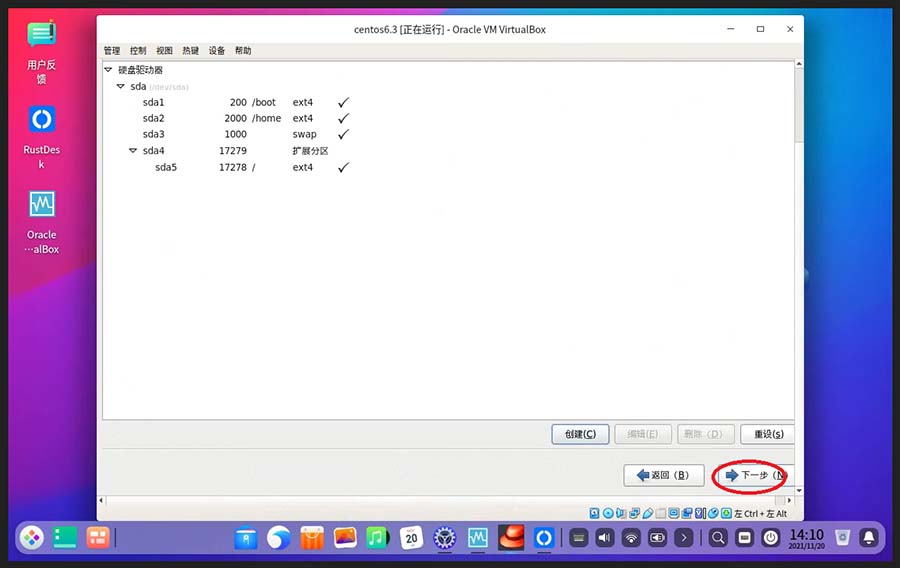The width and height of the screenshot is (900, 568).
Task: Click the network adapter status icon
Action: pos(634,513)
